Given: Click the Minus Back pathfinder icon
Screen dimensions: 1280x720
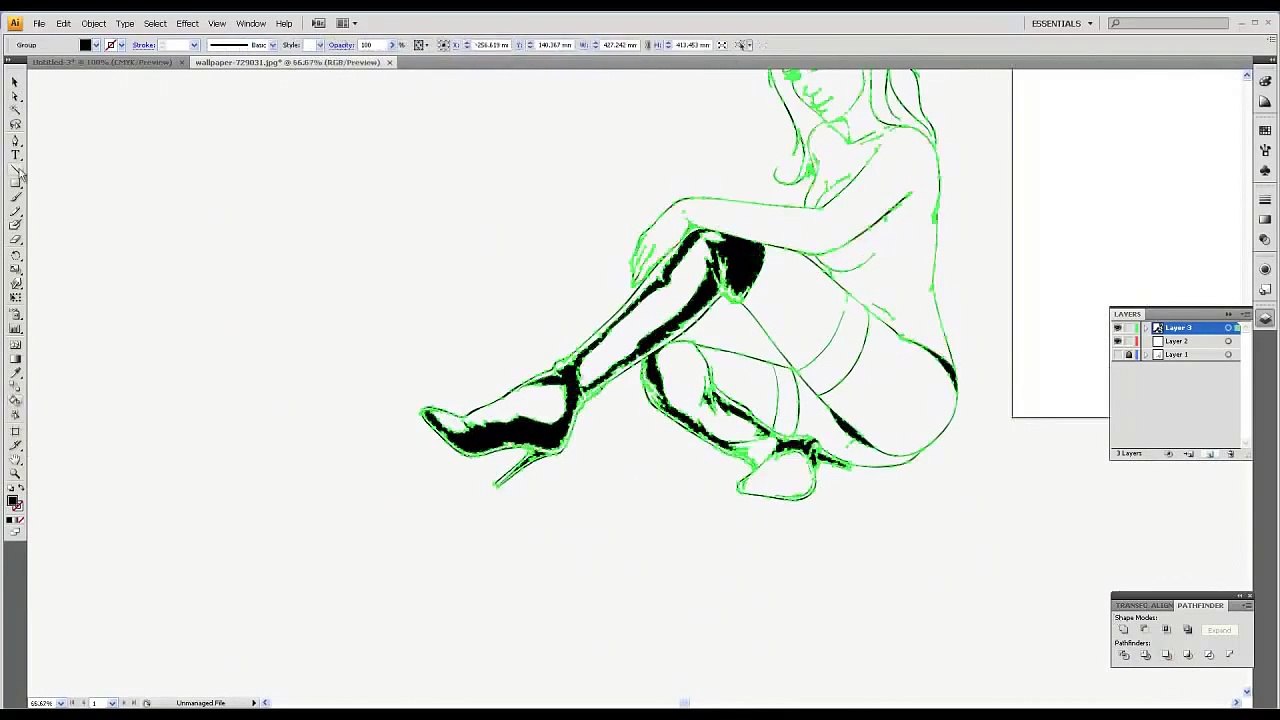Looking at the screenshot, I should (x=1230, y=655).
